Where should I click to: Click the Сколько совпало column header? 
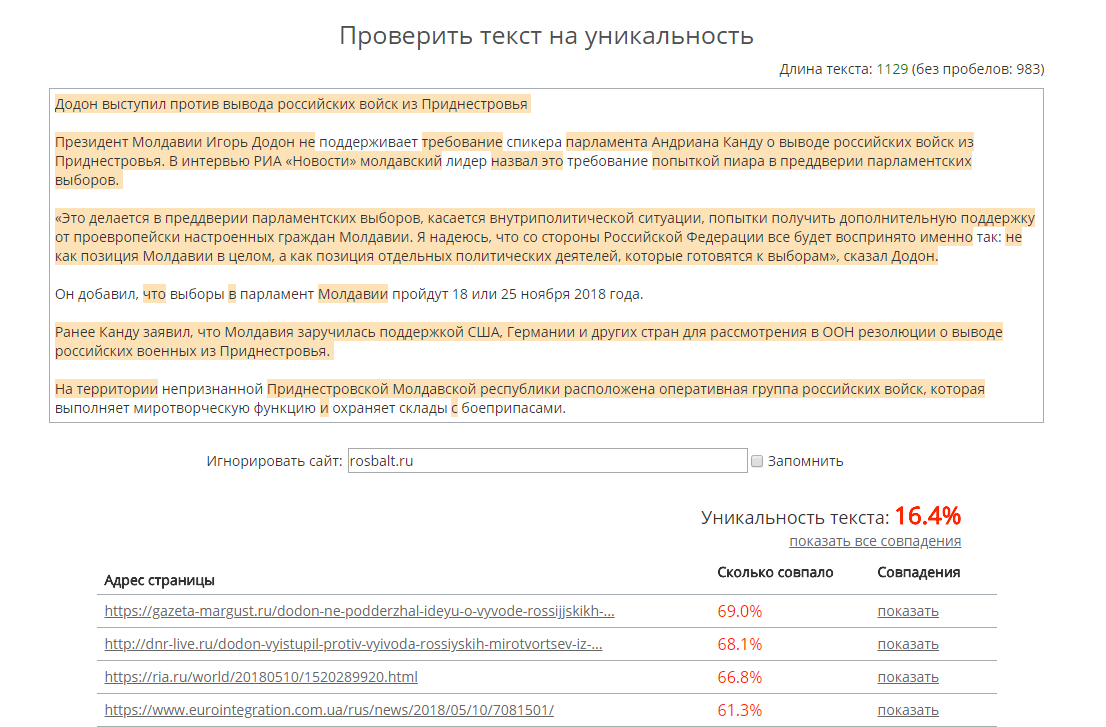[x=775, y=572]
